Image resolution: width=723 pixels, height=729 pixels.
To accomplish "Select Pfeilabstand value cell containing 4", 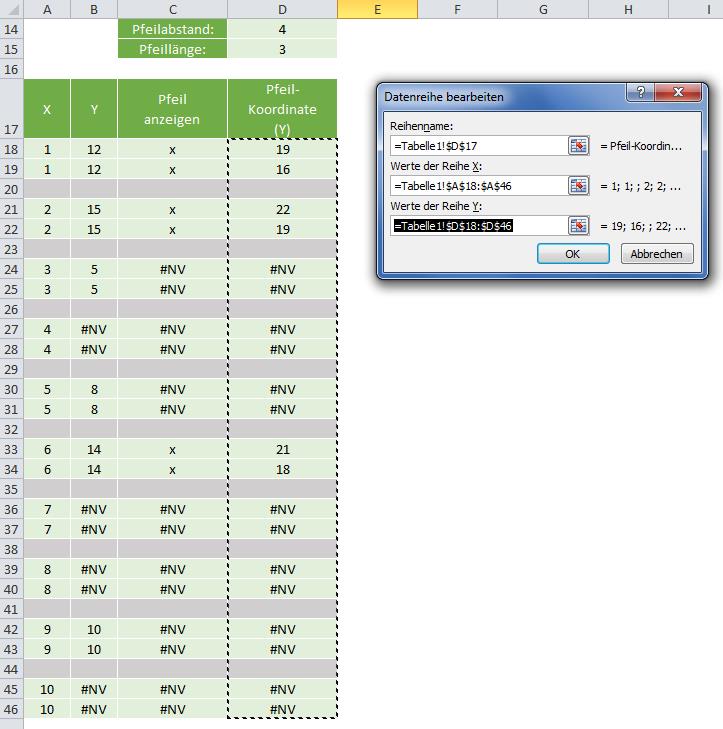I will coord(282,29).
